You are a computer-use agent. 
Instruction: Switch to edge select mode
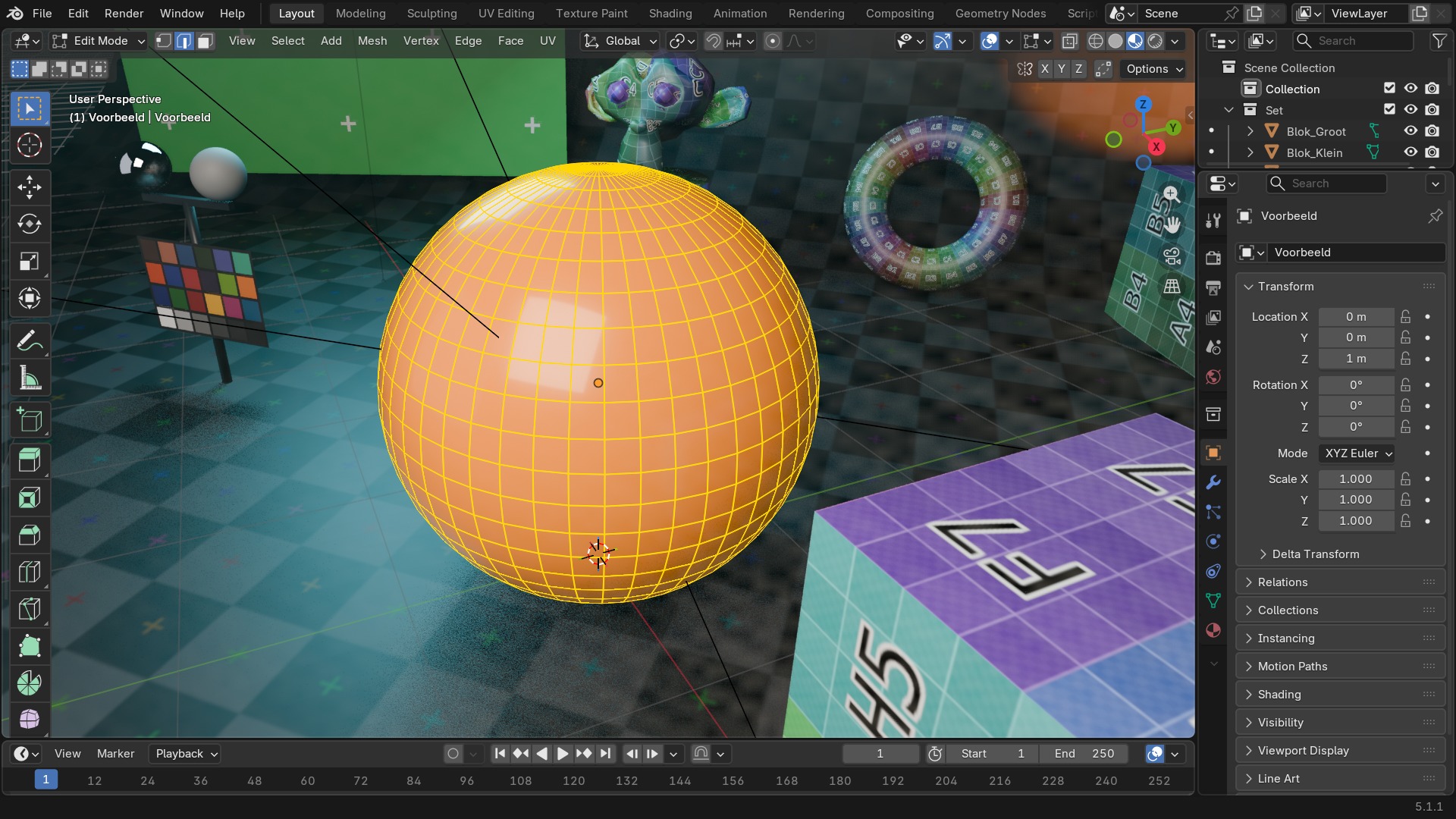coord(184,41)
